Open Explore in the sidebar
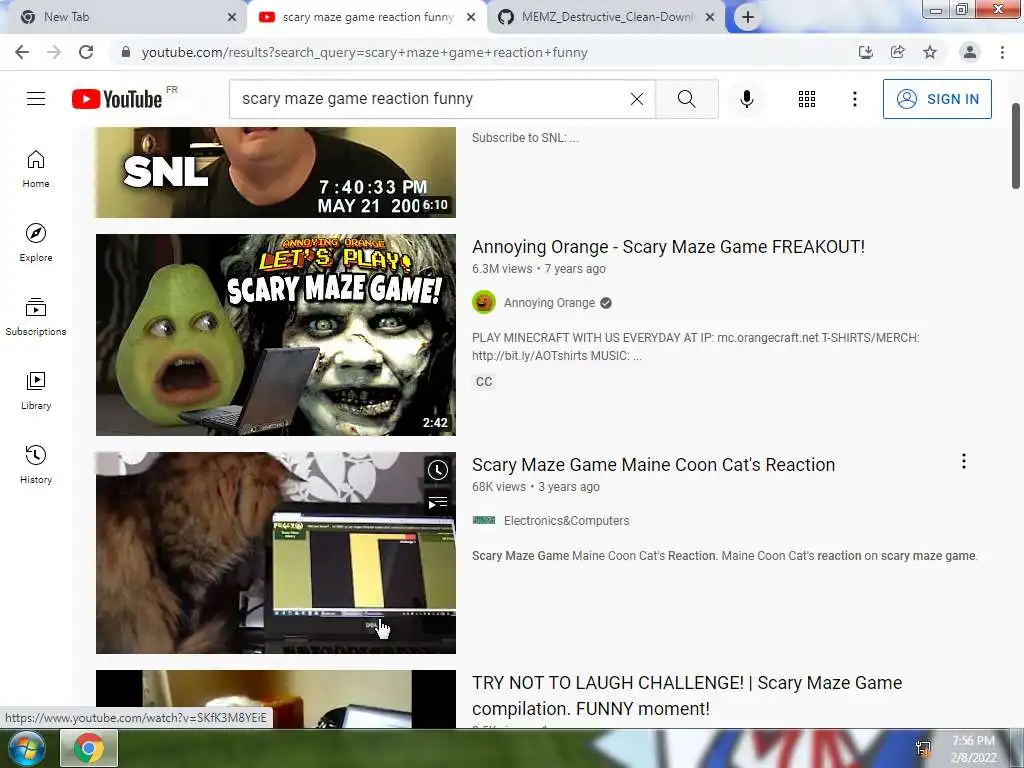The width and height of the screenshot is (1024, 768). click(36, 243)
